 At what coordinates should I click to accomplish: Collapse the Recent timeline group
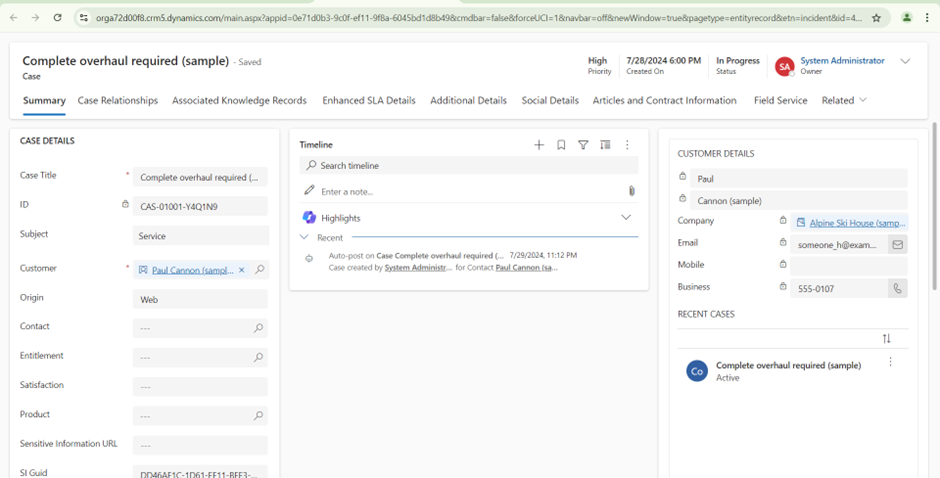pyautogui.click(x=305, y=238)
